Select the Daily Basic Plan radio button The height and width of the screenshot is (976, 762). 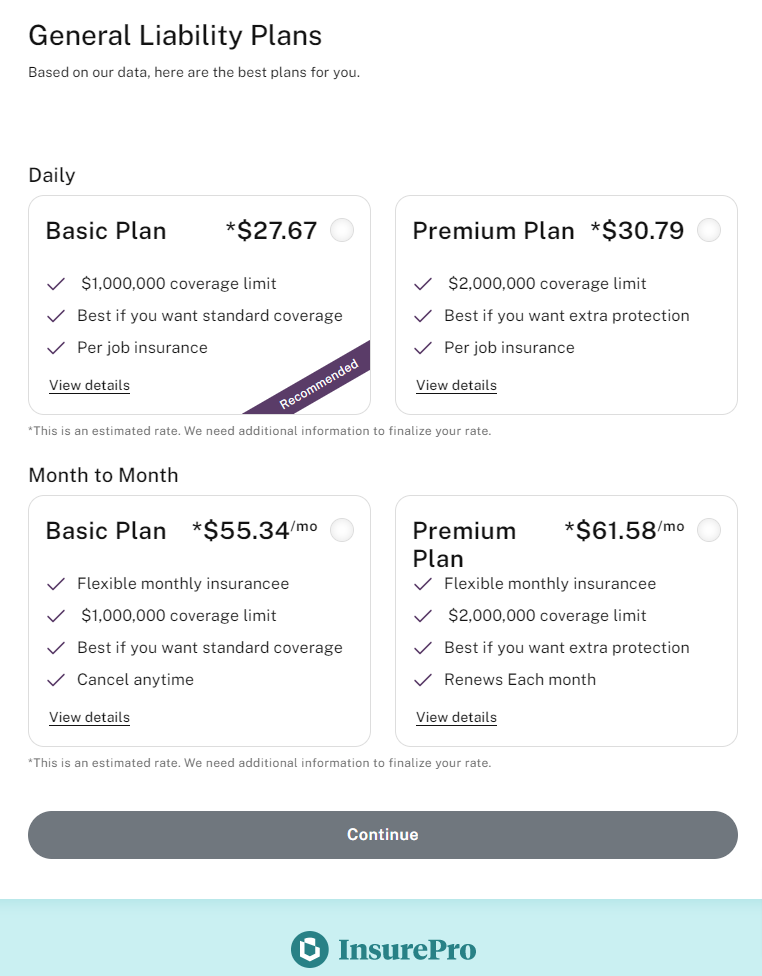point(342,231)
